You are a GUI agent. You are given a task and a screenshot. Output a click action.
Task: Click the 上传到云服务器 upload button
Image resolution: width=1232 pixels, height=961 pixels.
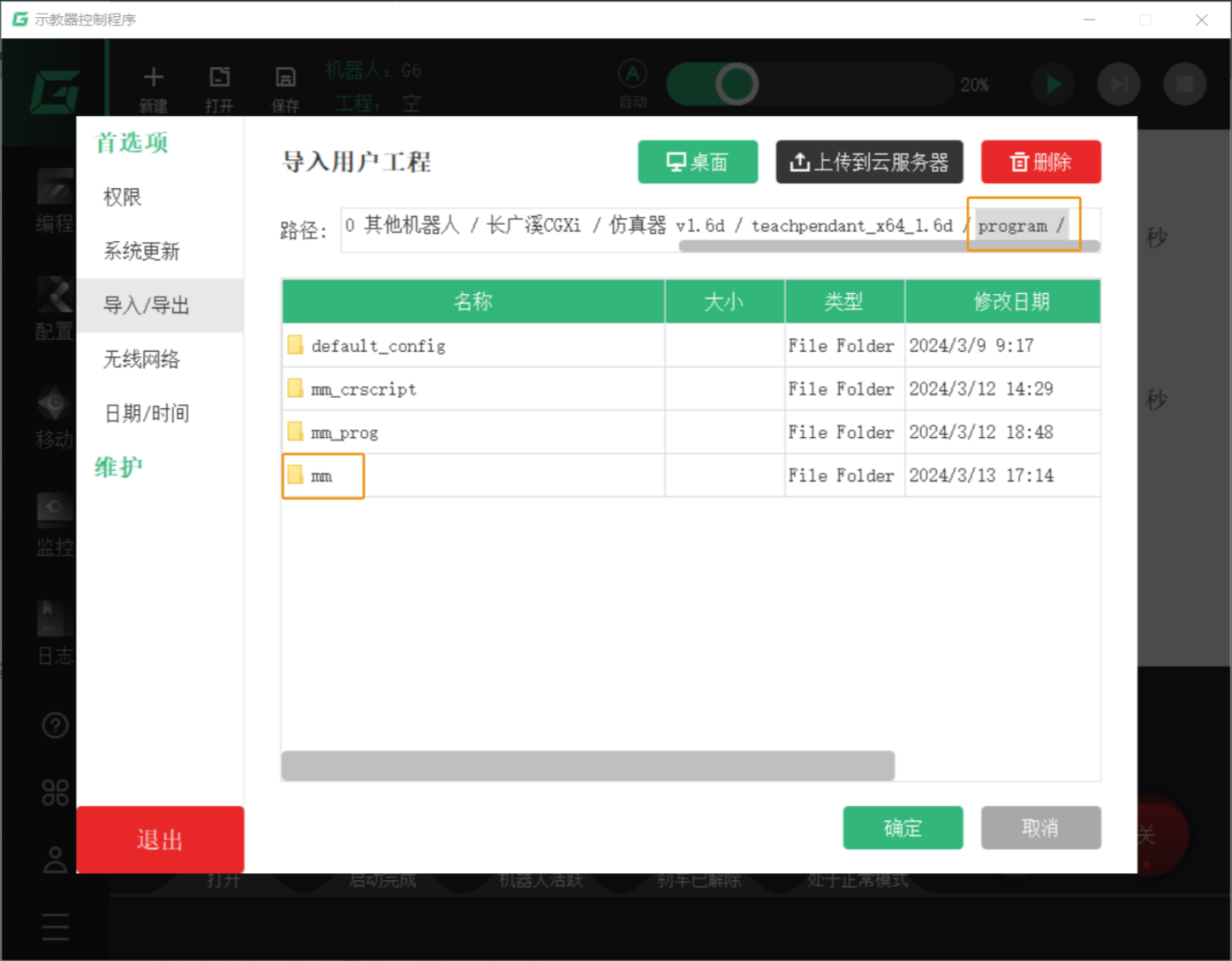tap(869, 162)
